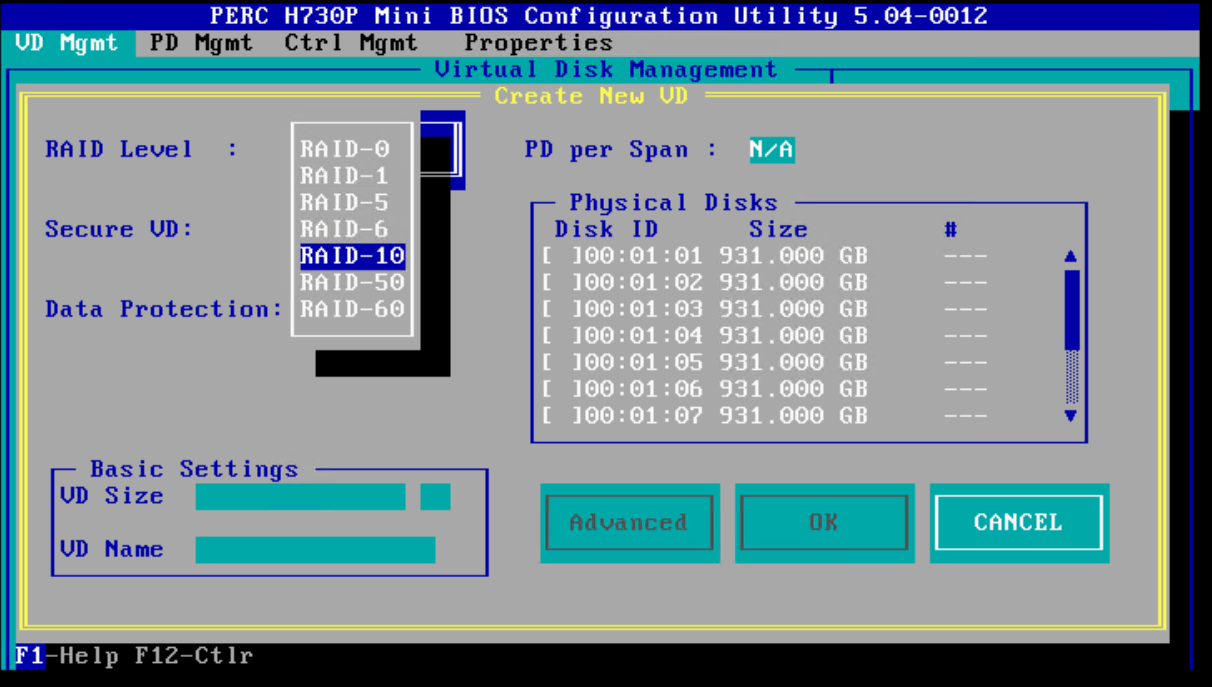Check disk 00:01:02 checkbox
Screen dimensions: 1212x687
(x=562, y=283)
